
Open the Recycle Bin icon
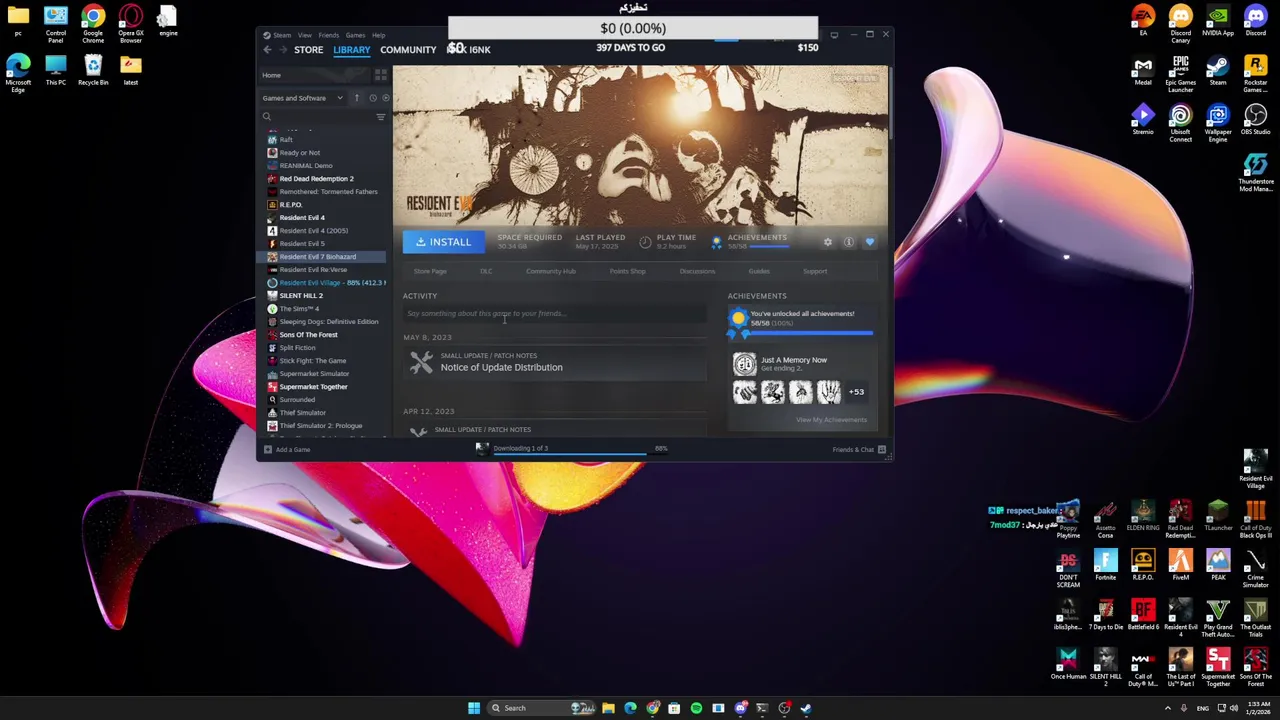pyautogui.click(x=93, y=70)
